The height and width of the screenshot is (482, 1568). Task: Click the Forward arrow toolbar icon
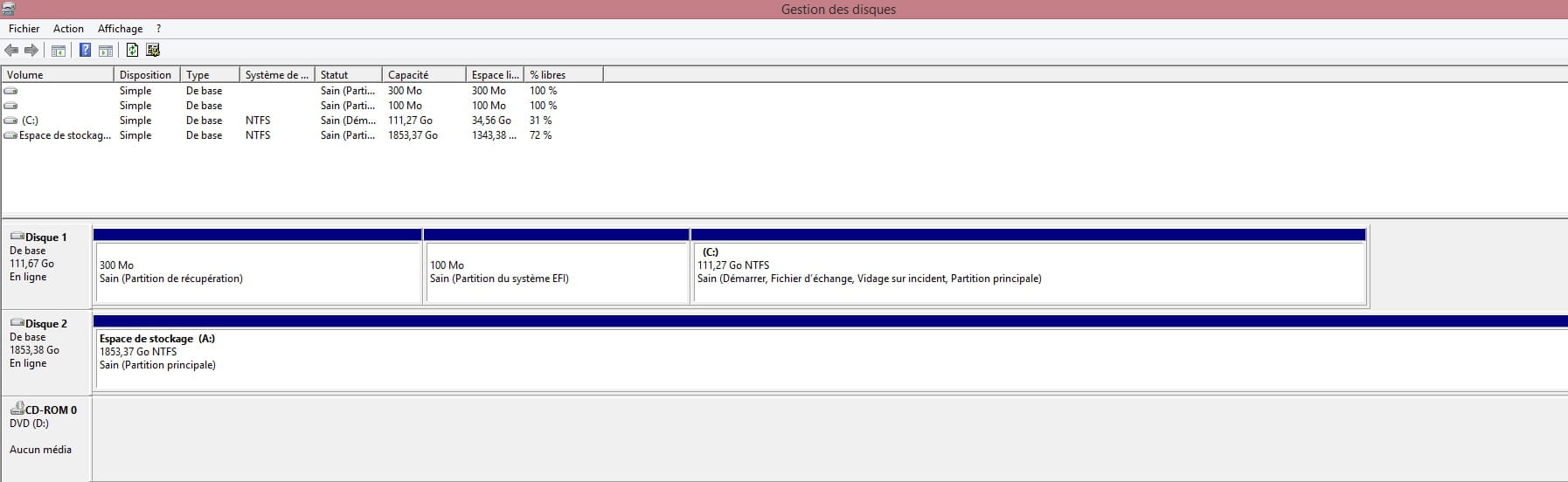click(x=31, y=51)
